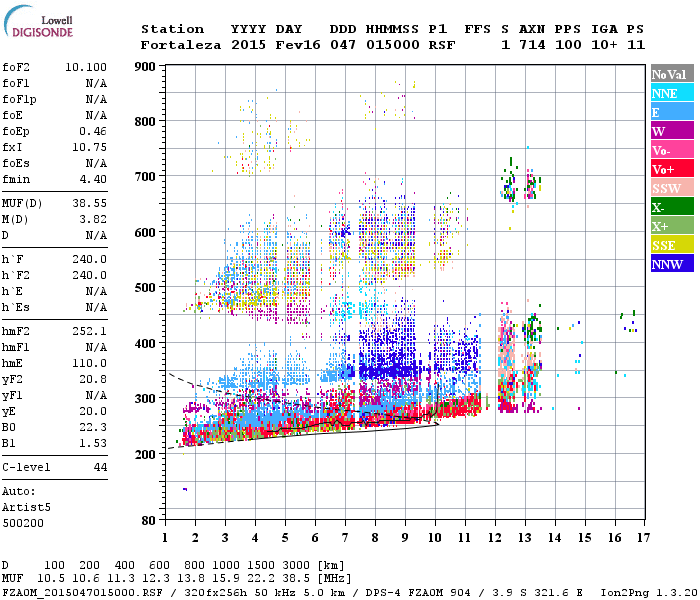Viewport: 700px width, 600px height.
Task: Click the B0 value 22.3
Action: [93, 428]
